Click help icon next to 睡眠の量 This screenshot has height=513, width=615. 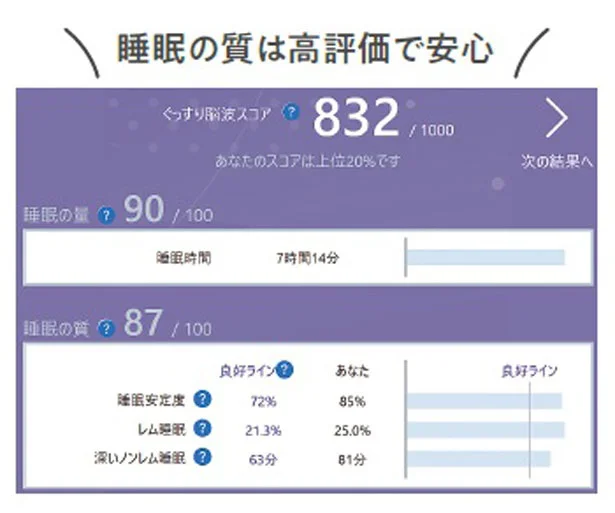coord(107,215)
